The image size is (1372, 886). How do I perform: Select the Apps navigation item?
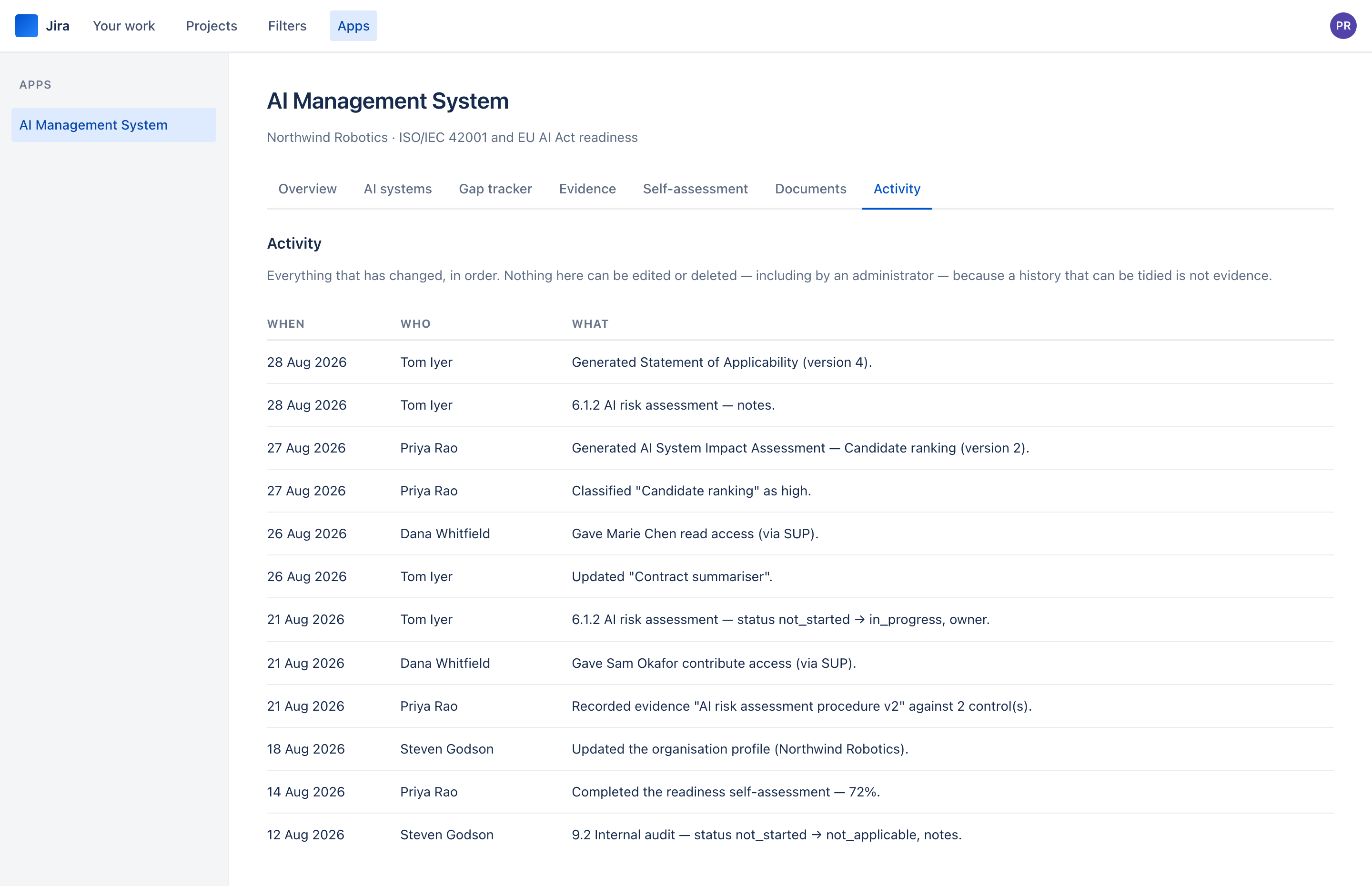[x=353, y=26]
